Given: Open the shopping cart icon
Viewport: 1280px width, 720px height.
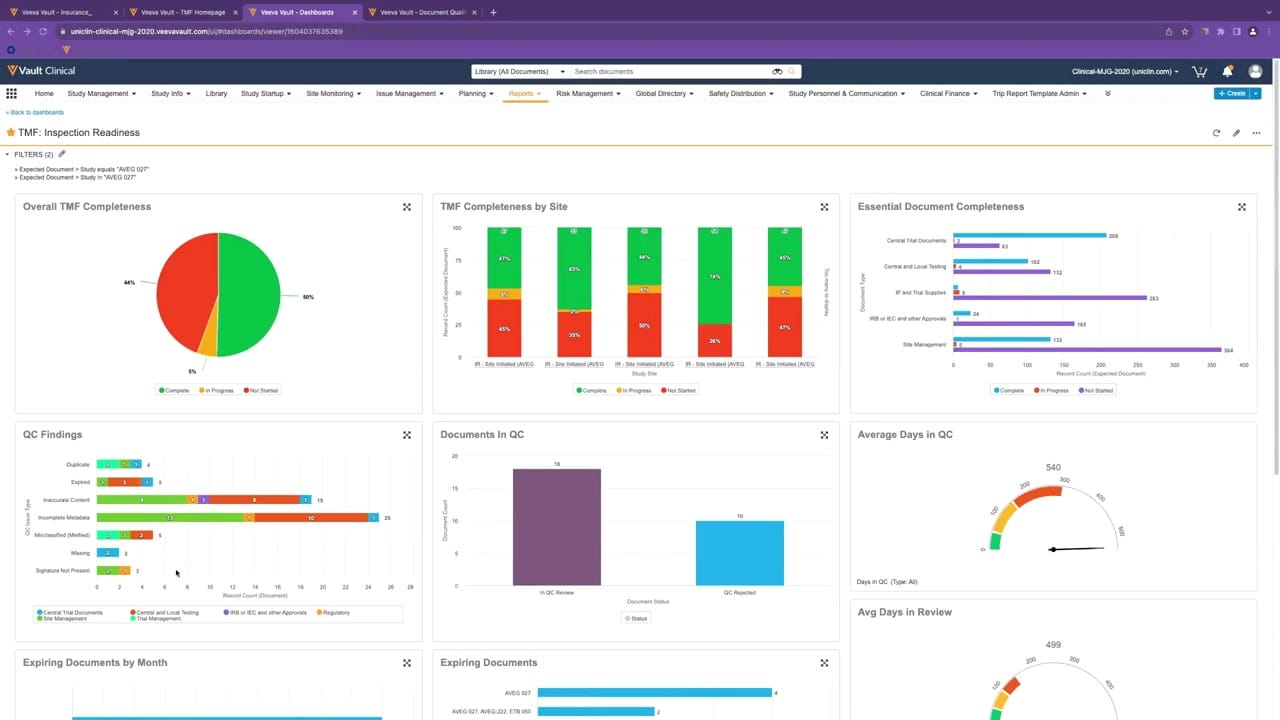Looking at the screenshot, I should [x=1199, y=71].
